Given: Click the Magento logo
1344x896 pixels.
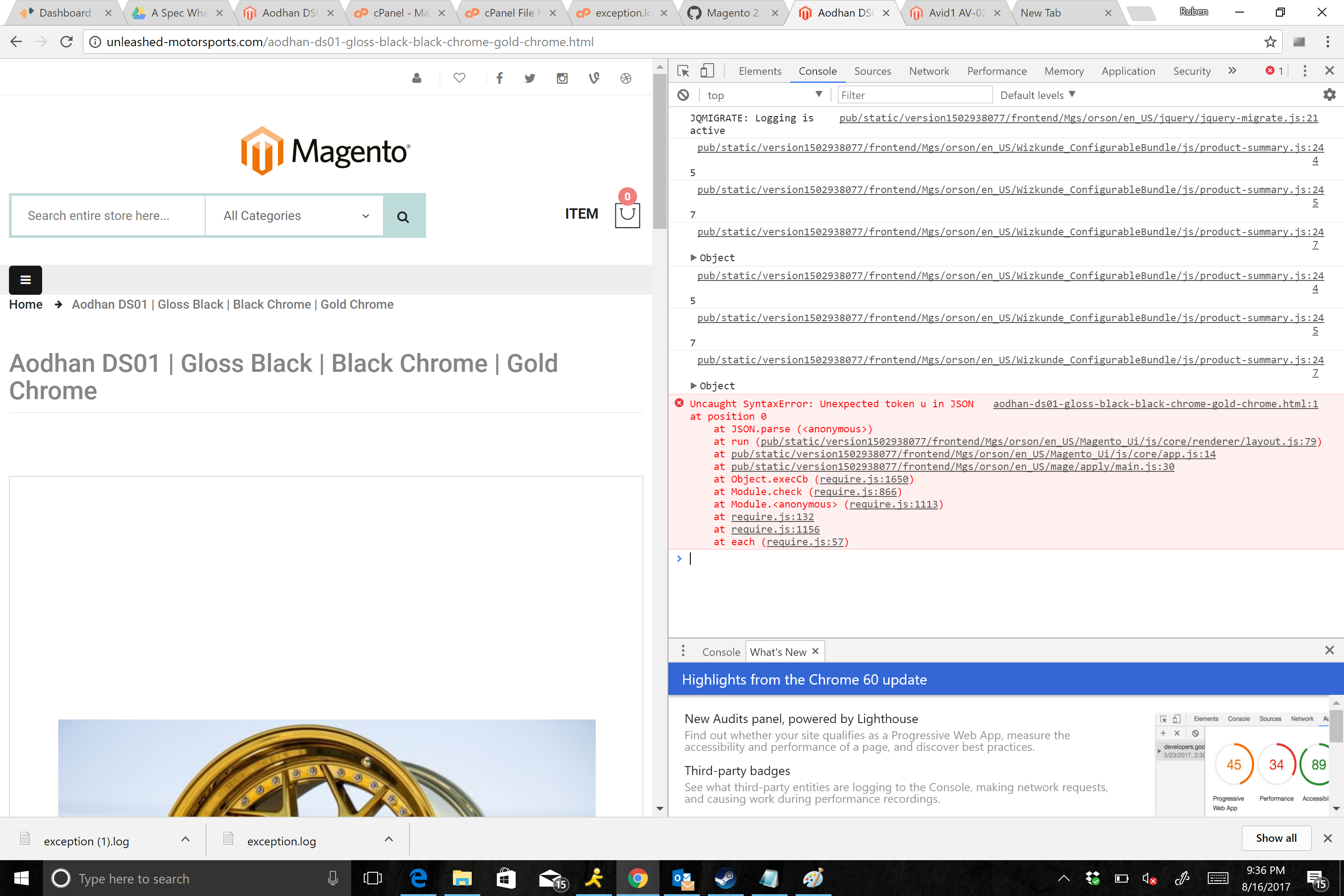Looking at the screenshot, I should tap(325, 151).
